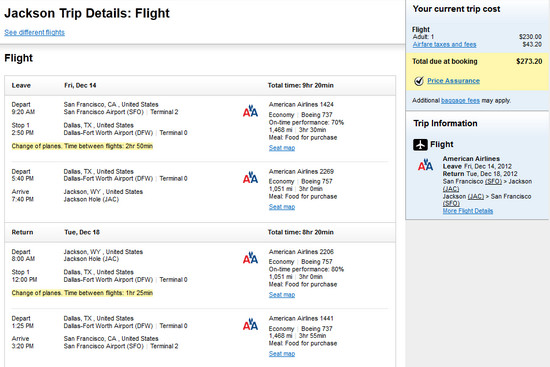Open the See different flights link
Screen dimensions: 550x367
coord(34,32)
